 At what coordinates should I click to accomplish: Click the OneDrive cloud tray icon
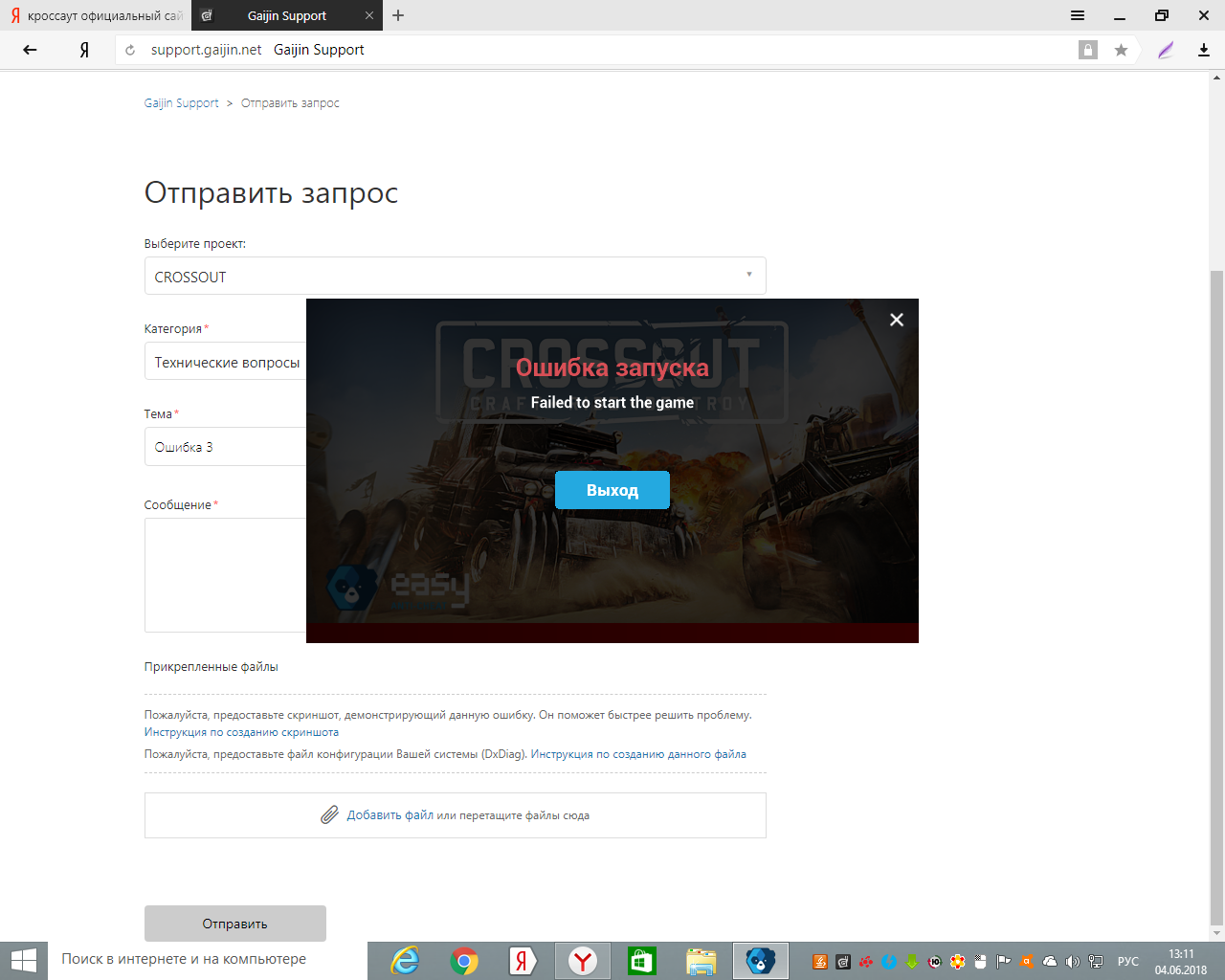tap(1050, 962)
